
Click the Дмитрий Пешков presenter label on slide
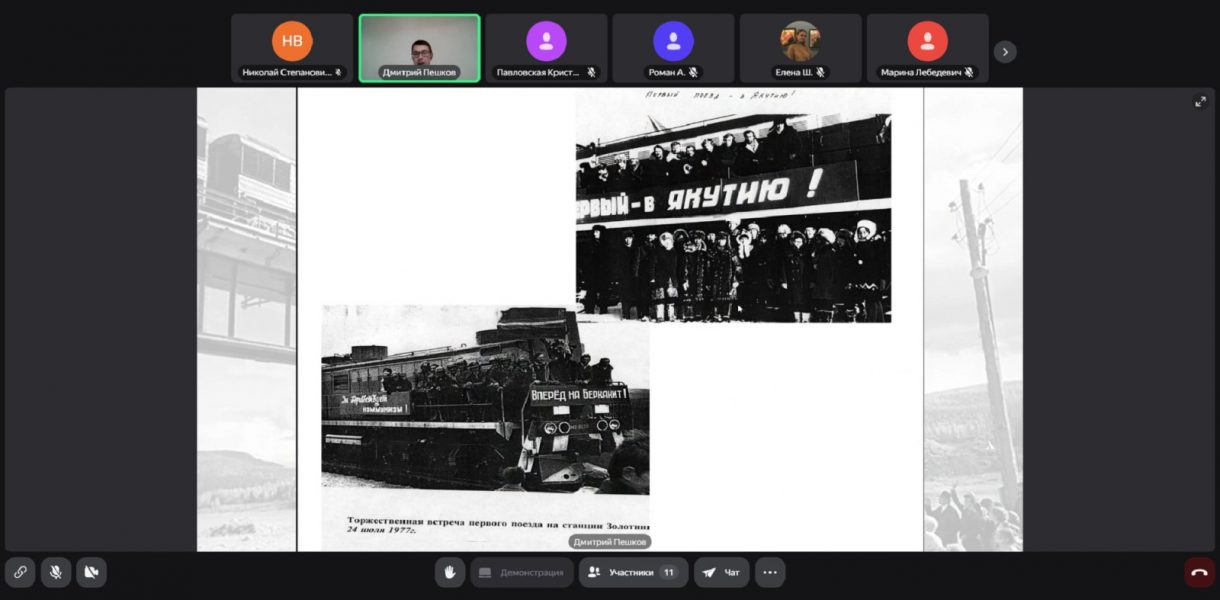pos(610,542)
